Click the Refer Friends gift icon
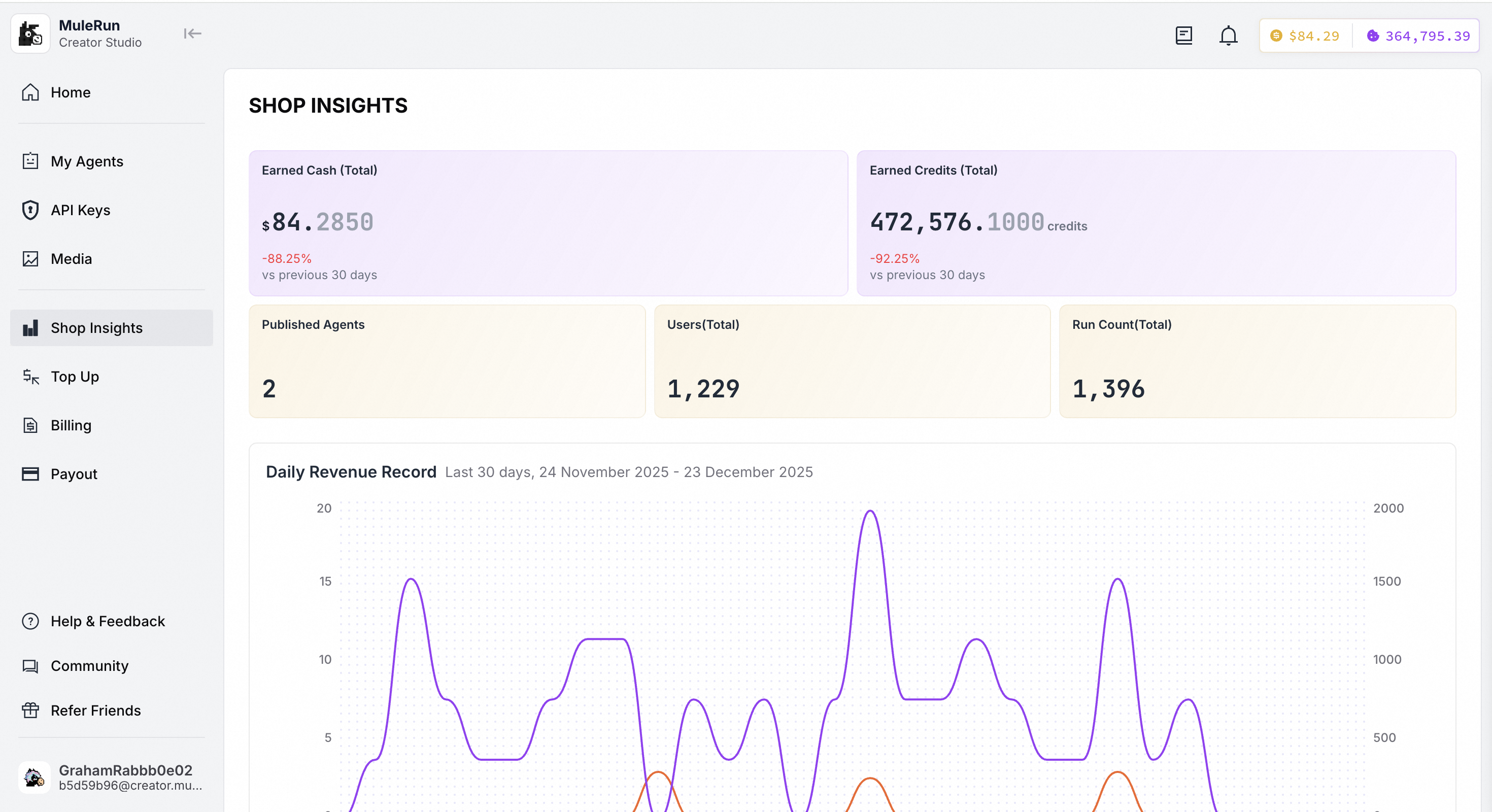The image size is (1492, 812). click(x=30, y=710)
